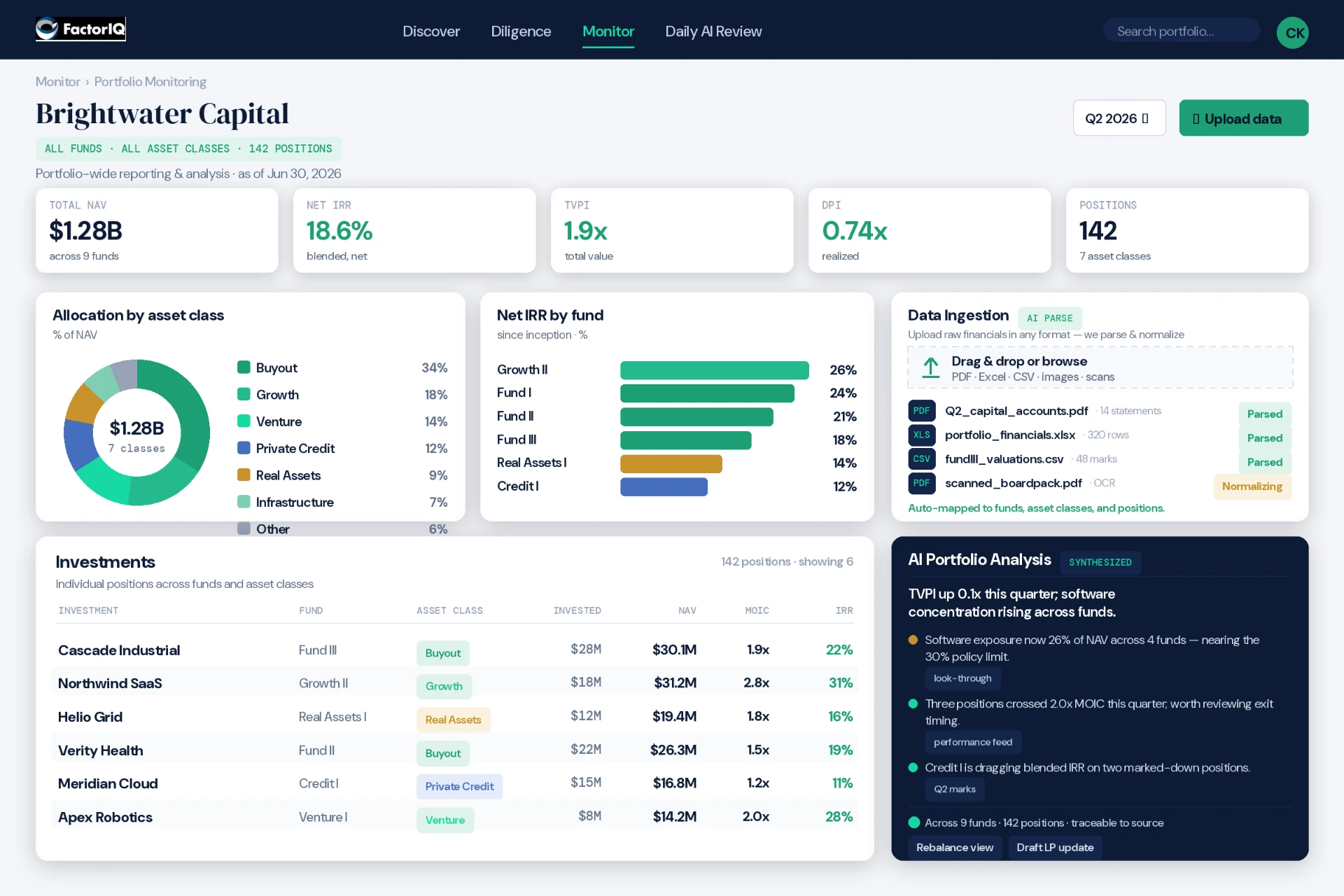The image size is (1344, 896).
Task: Sort by the NAV column header
Action: click(x=687, y=610)
